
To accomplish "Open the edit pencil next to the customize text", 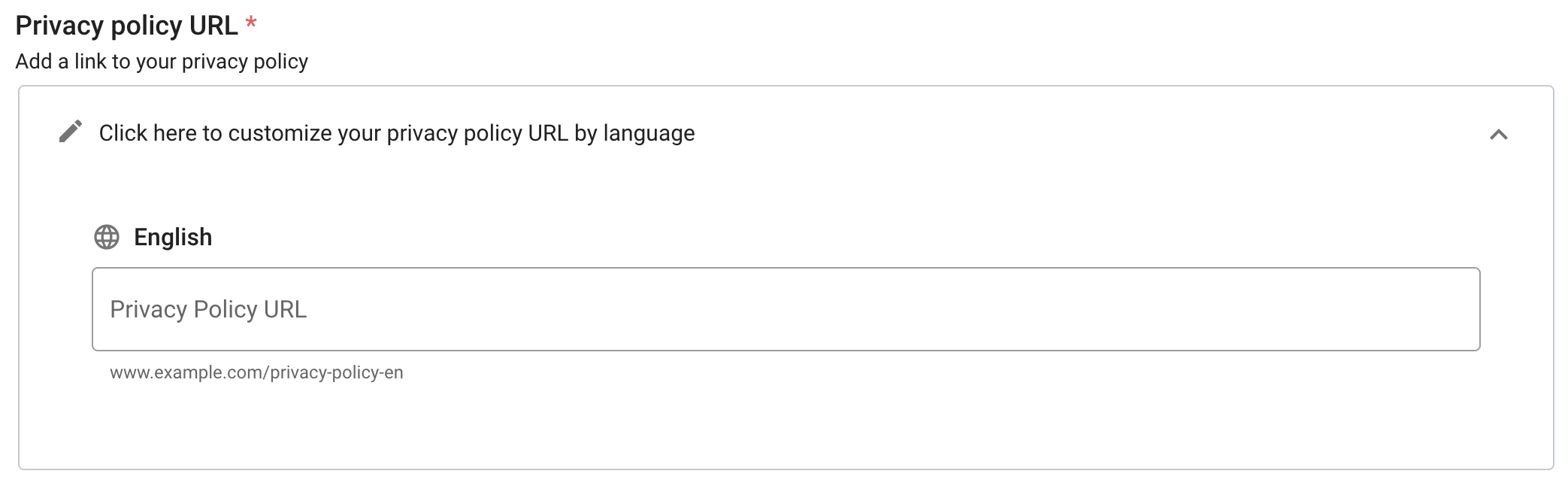I will [71, 132].
